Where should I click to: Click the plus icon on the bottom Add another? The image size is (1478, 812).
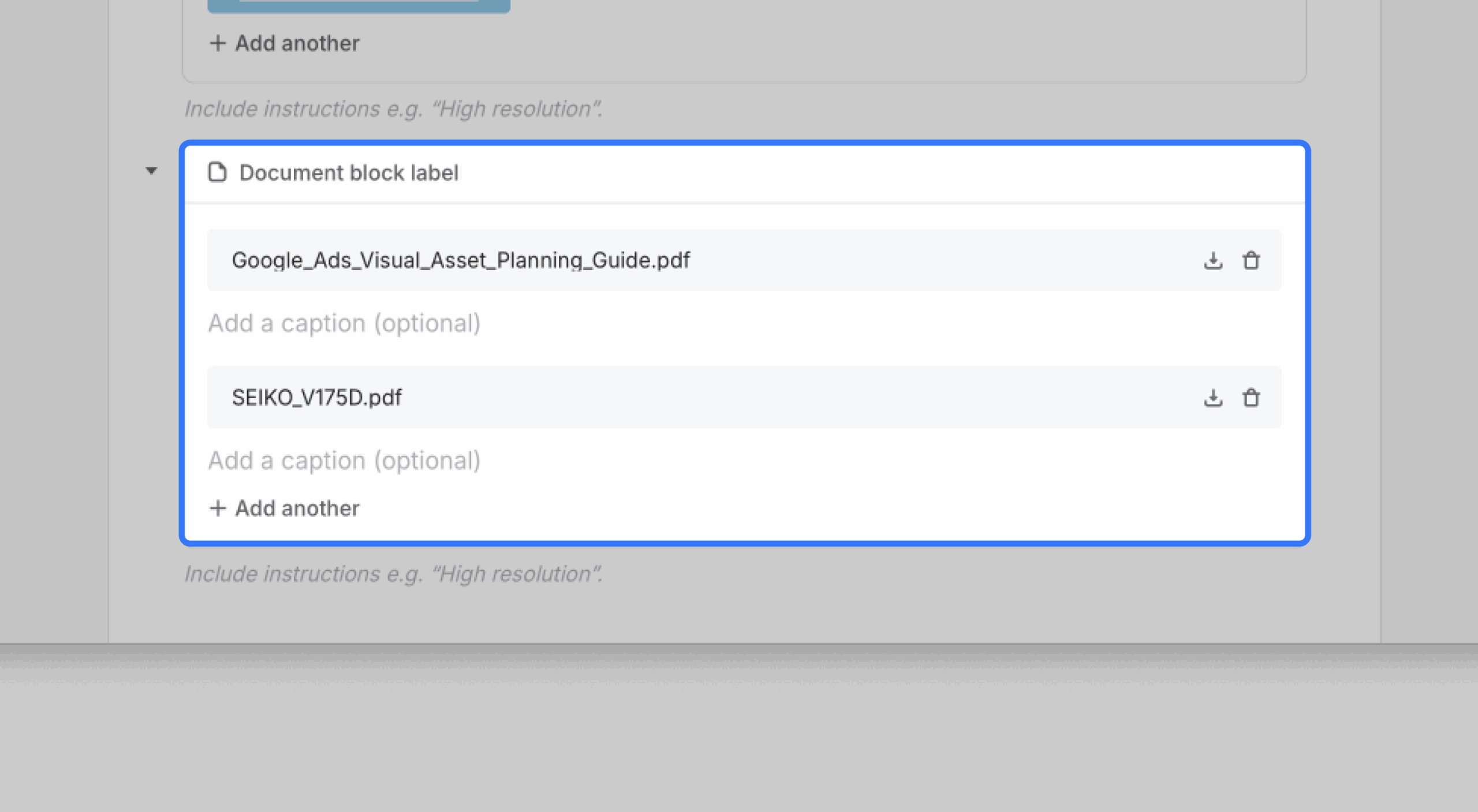pos(219,508)
